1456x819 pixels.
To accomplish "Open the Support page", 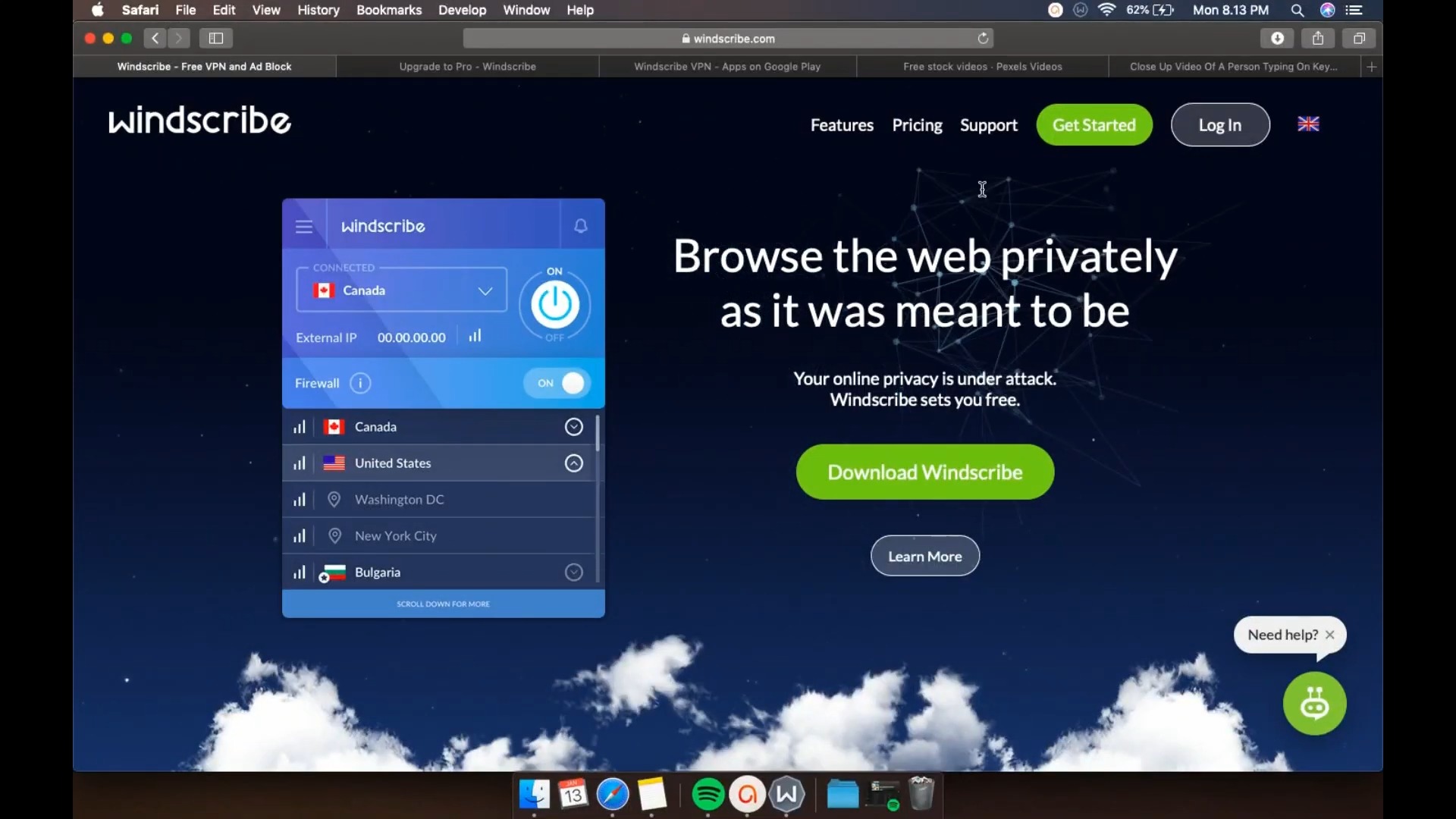I will coord(989,125).
